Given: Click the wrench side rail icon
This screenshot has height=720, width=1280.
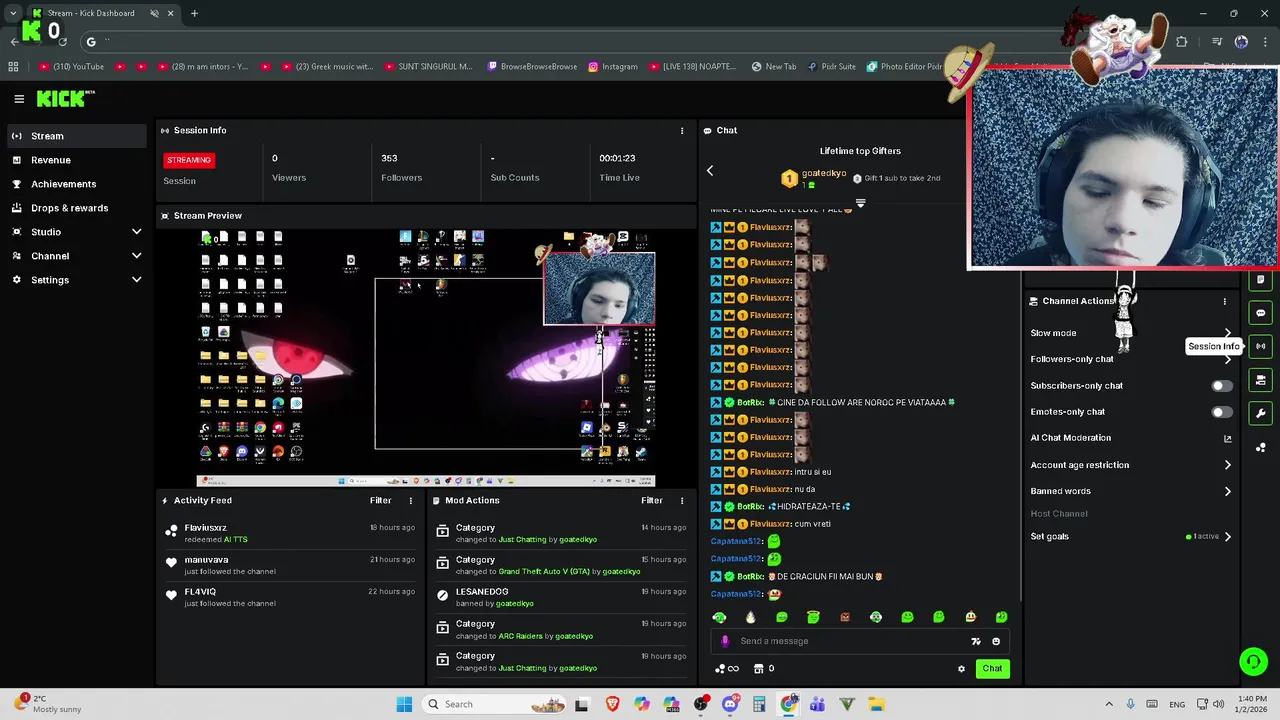Looking at the screenshot, I should point(1261,413).
